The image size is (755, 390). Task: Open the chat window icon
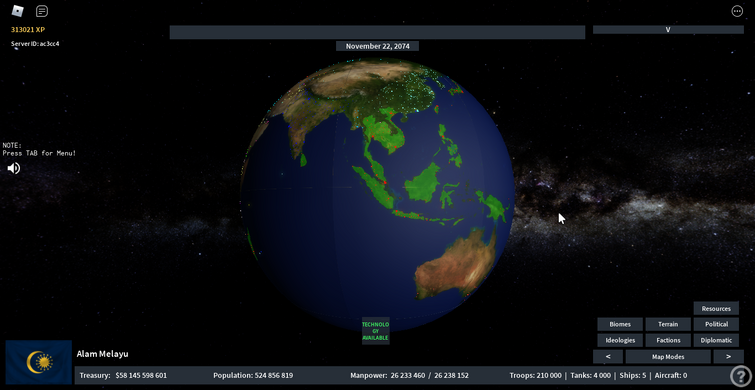click(x=42, y=11)
